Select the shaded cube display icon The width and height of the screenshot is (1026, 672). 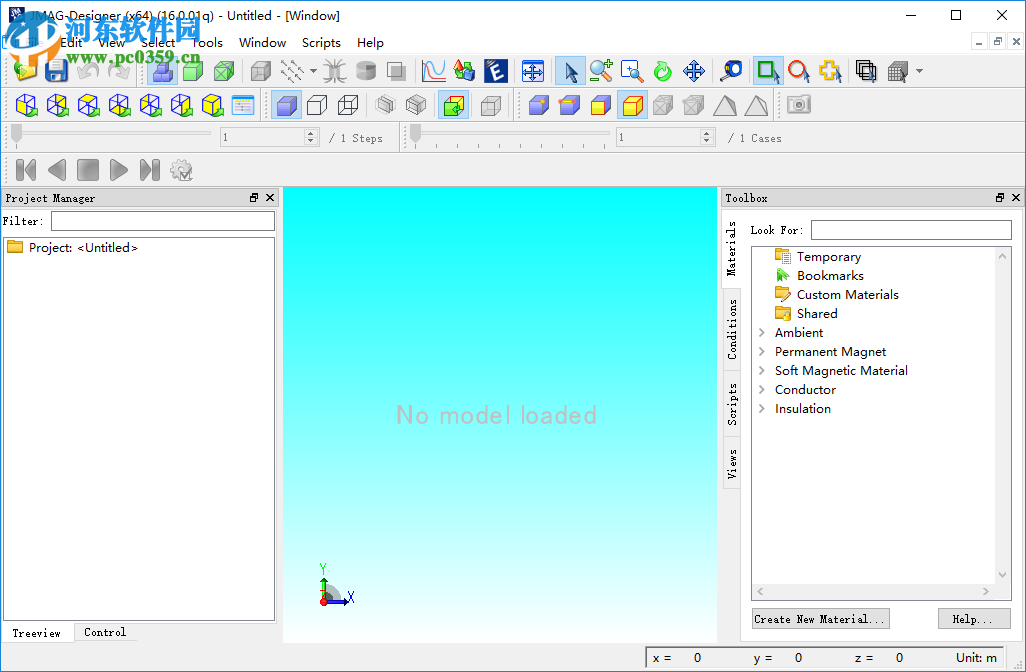point(286,105)
